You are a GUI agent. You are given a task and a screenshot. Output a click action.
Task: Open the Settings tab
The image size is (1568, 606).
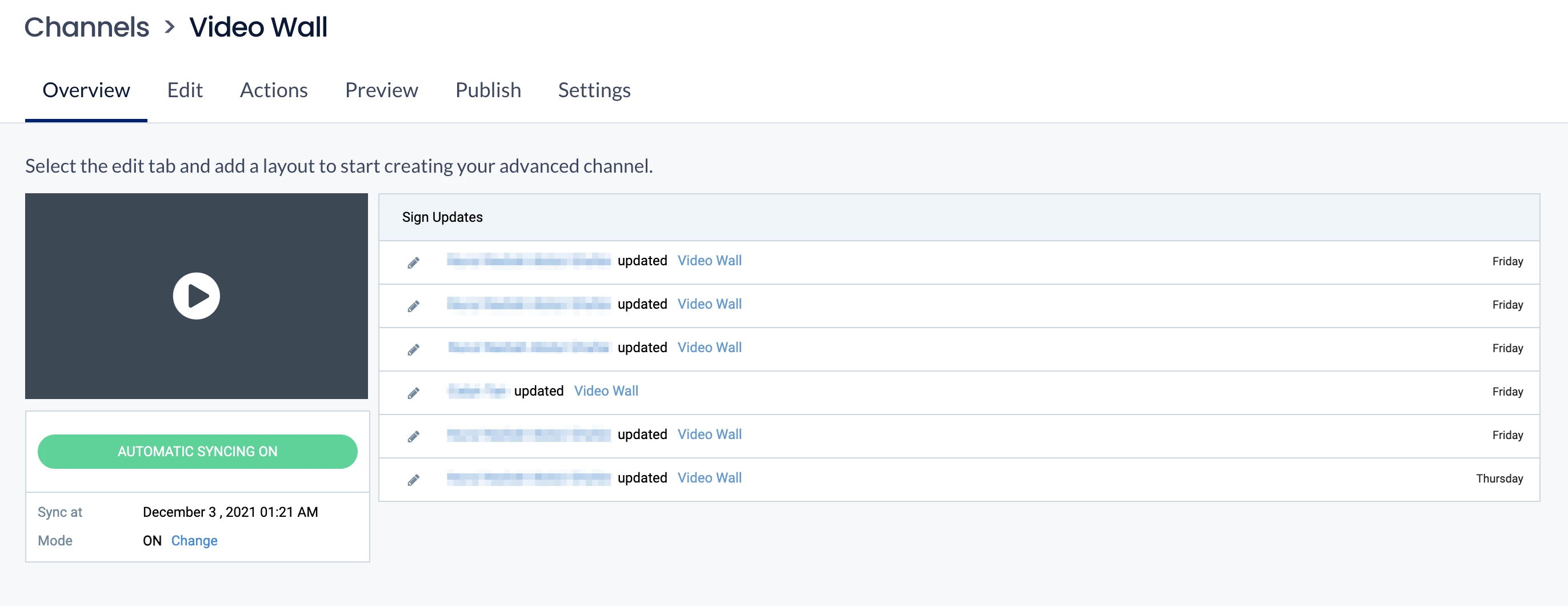click(x=594, y=90)
